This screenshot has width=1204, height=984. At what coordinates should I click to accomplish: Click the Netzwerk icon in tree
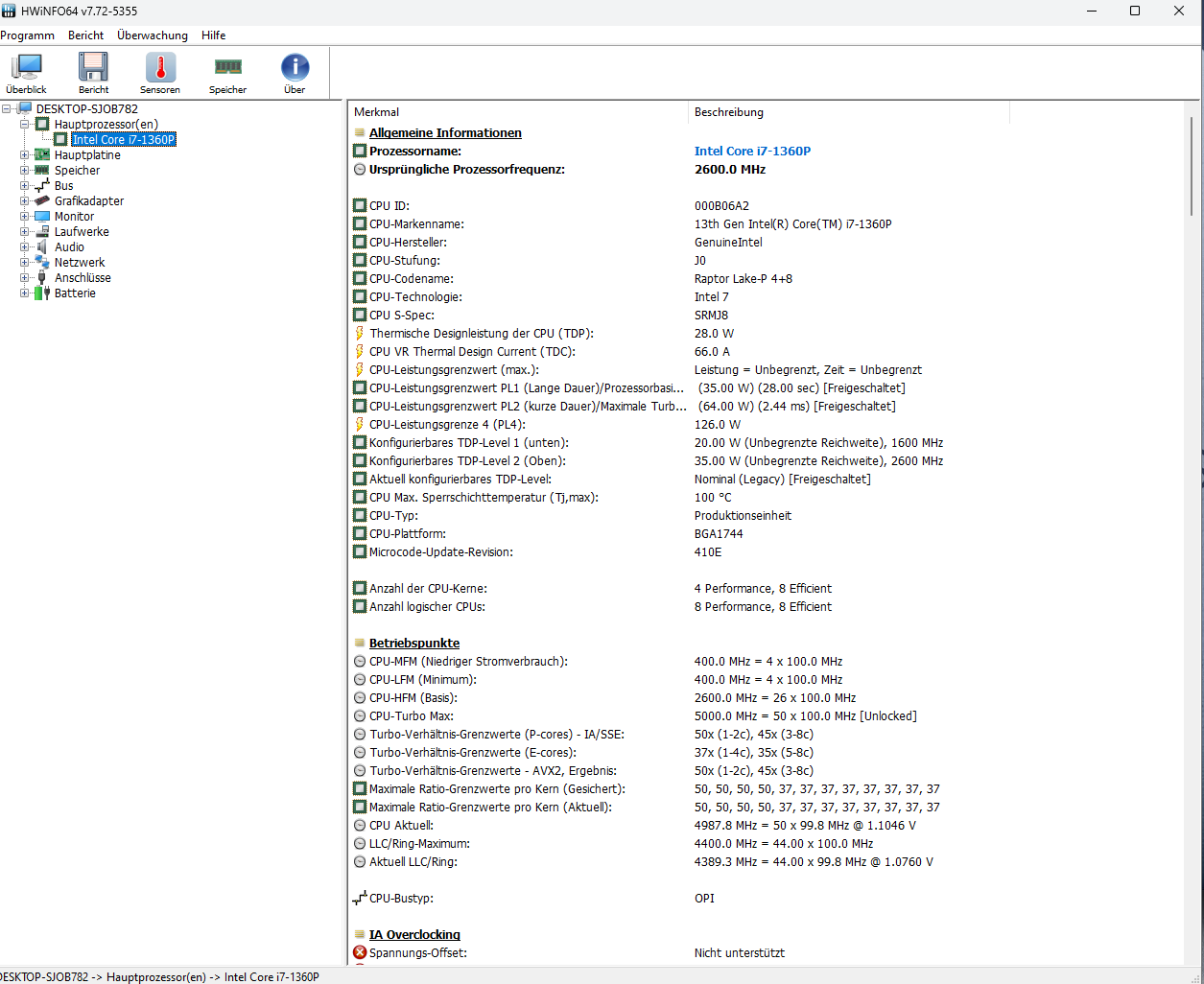42,263
